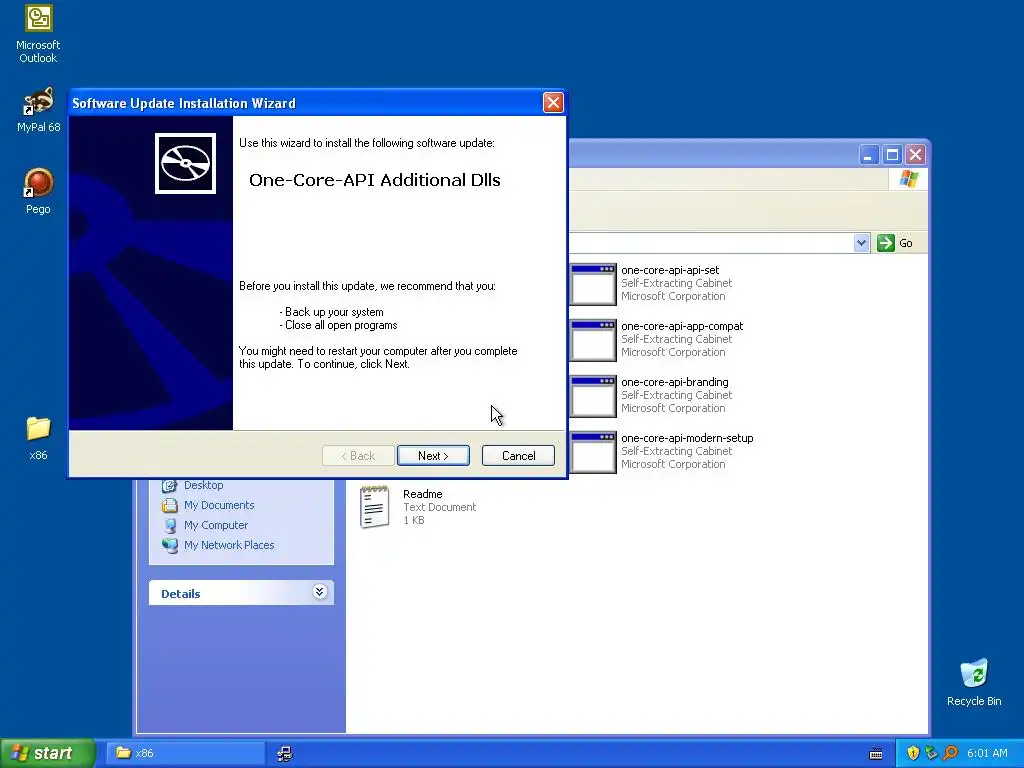1024x768 pixels.
Task: Open the address bar dropdown arrow
Action: [861, 243]
